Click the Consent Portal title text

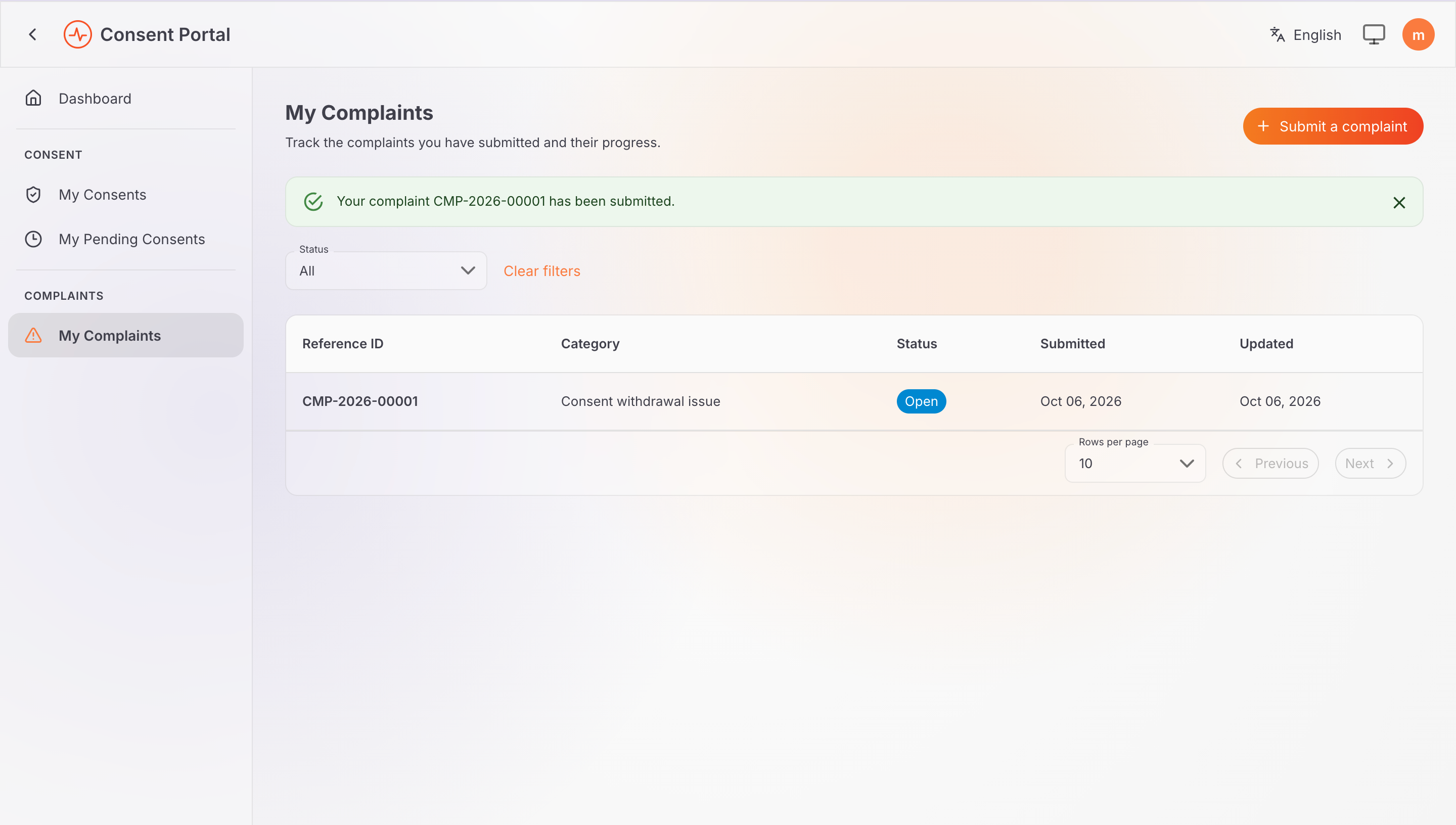(x=165, y=34)
